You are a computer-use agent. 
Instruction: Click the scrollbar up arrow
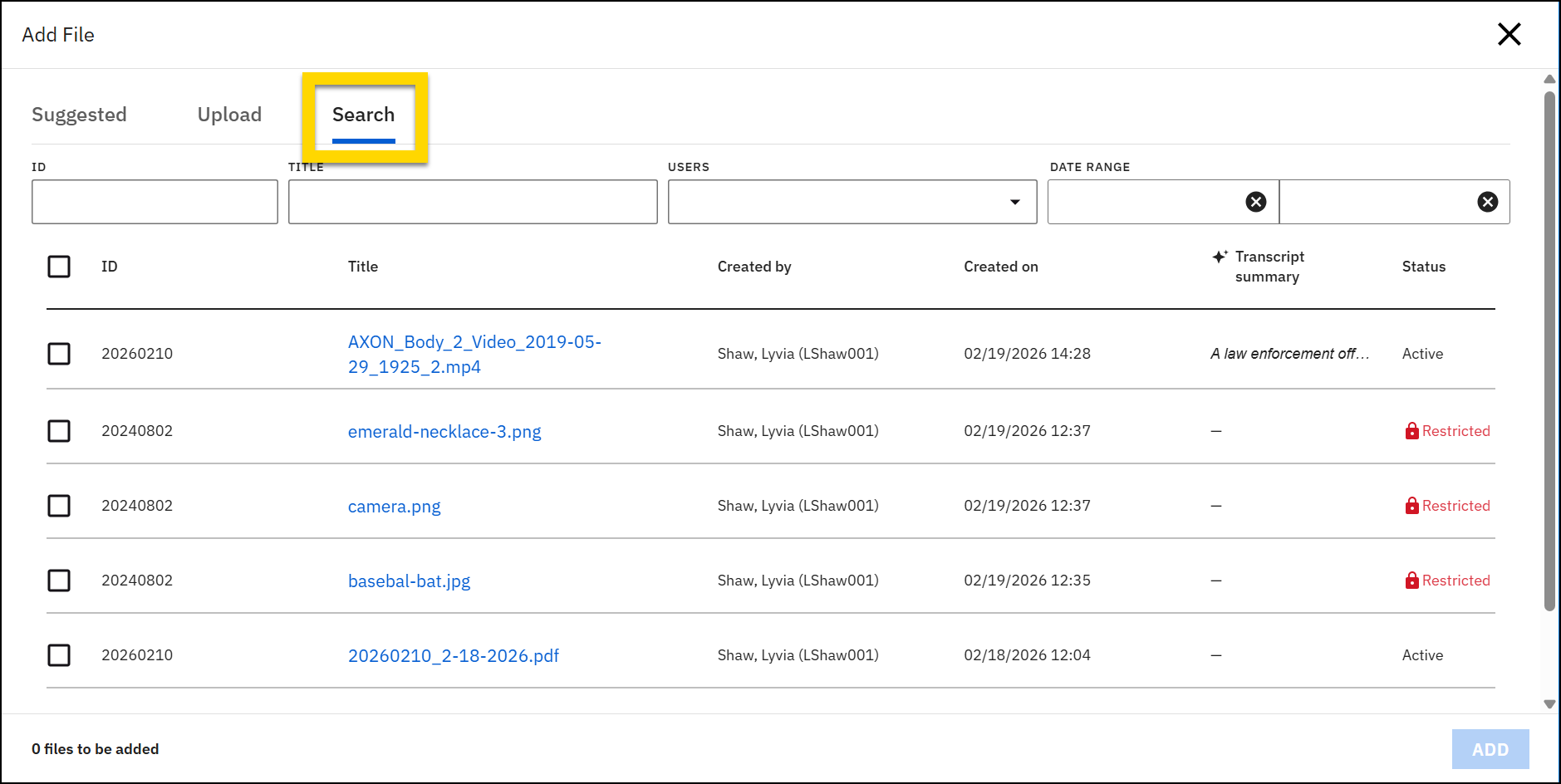[1549, 79]
